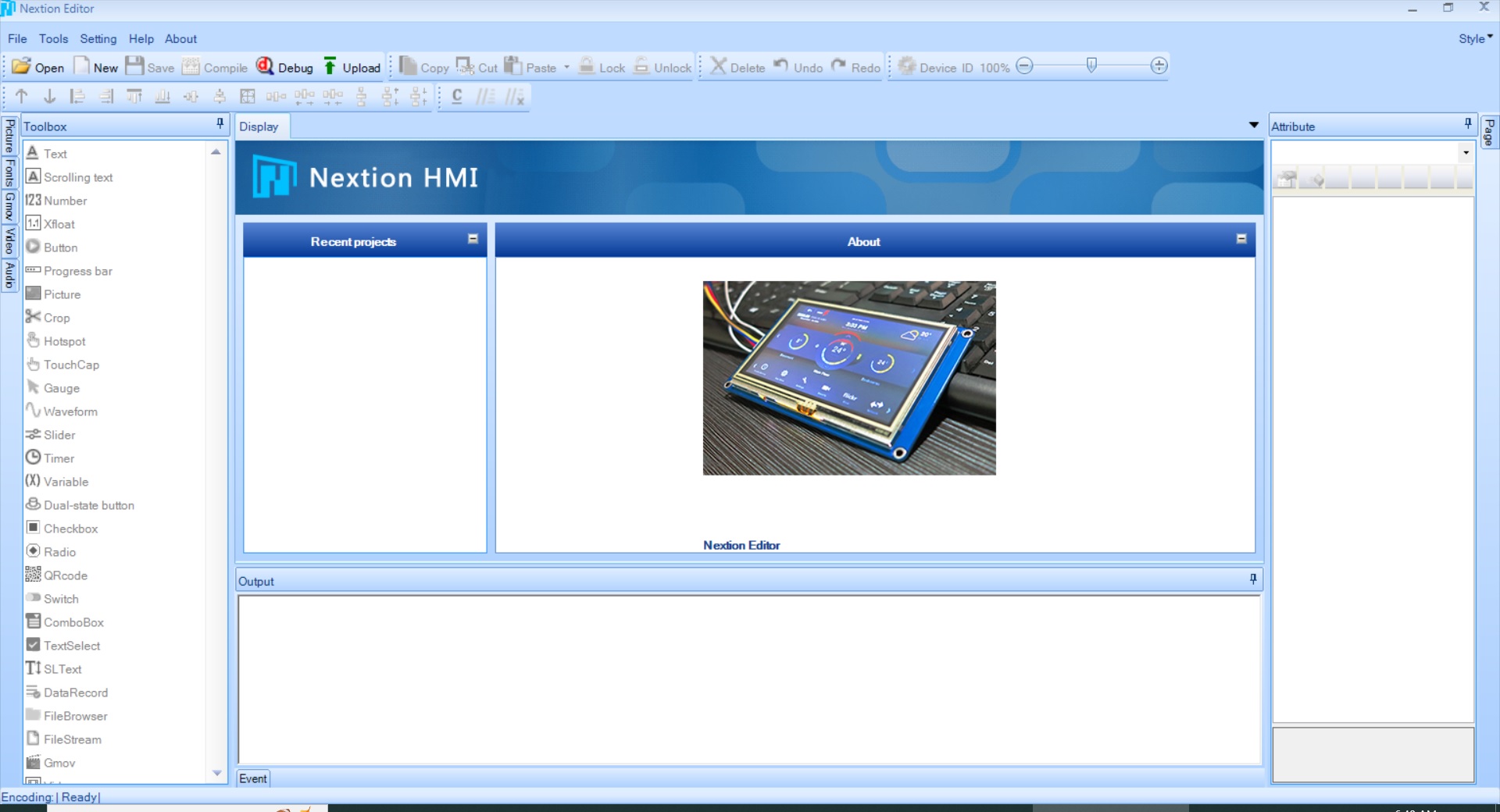Viewport: 1500px width, 812px height.
Task: Switch to the Picture side tab
Action: [x=9, y=136]
